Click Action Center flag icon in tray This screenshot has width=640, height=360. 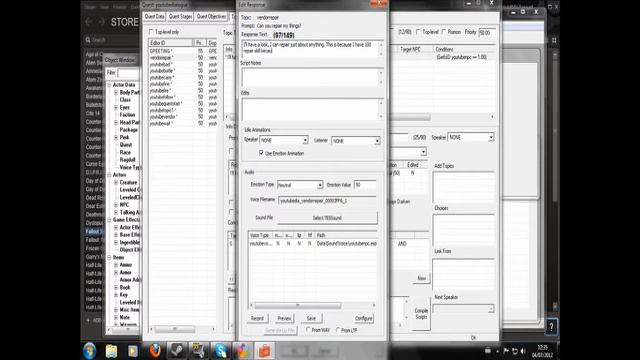pos(506,351)
